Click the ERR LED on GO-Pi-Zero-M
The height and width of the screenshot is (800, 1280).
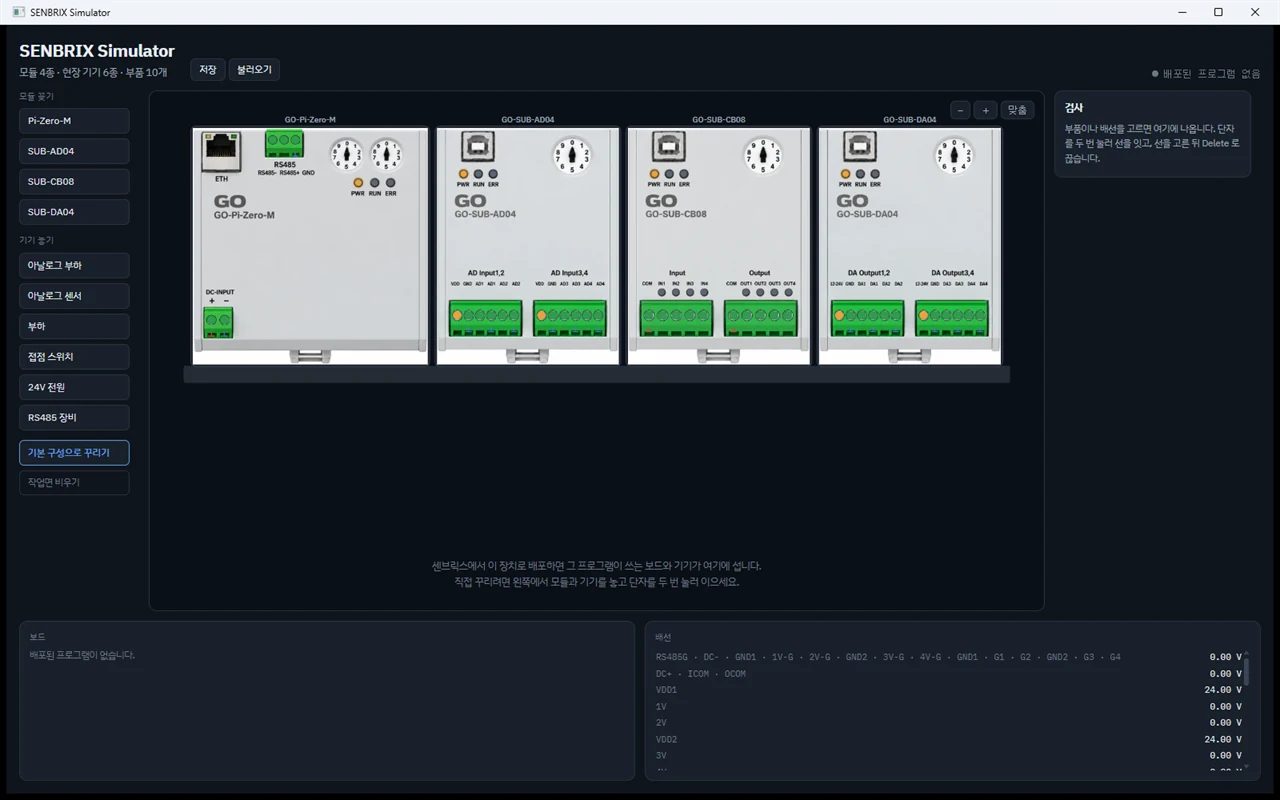pos(390,183)
